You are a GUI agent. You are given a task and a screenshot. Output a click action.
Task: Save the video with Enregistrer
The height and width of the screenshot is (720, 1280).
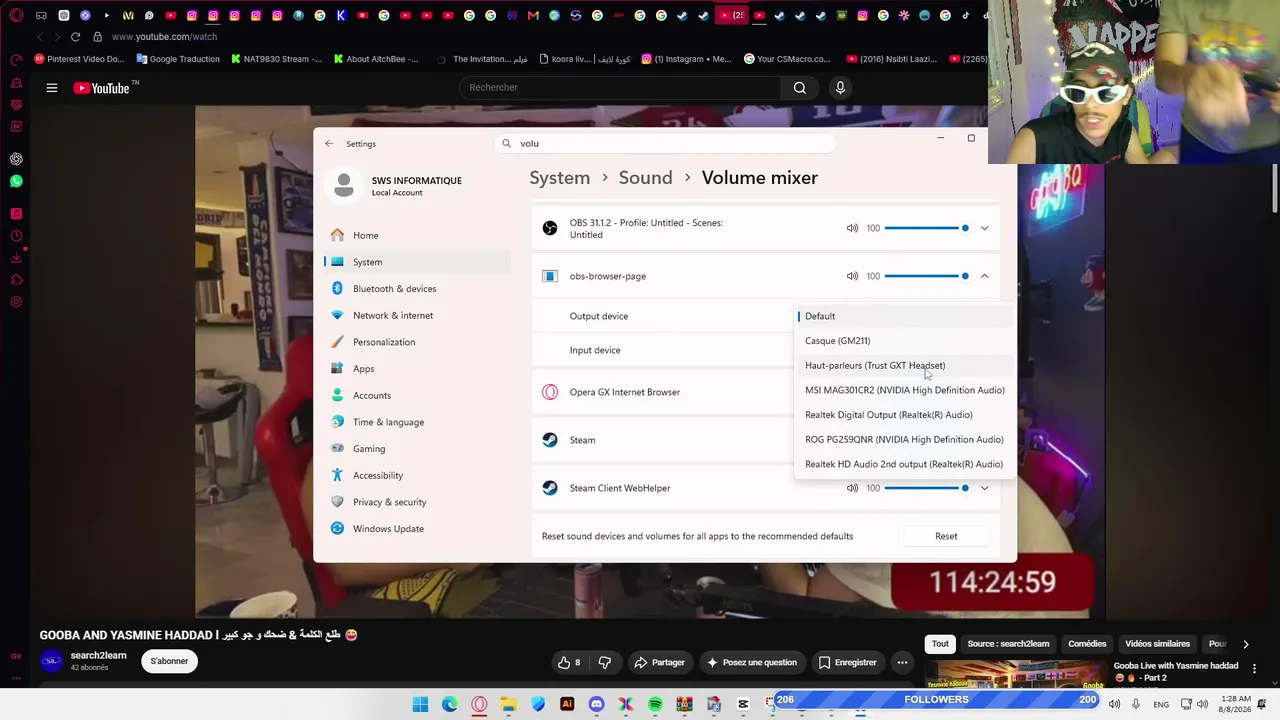click(846, 662)
